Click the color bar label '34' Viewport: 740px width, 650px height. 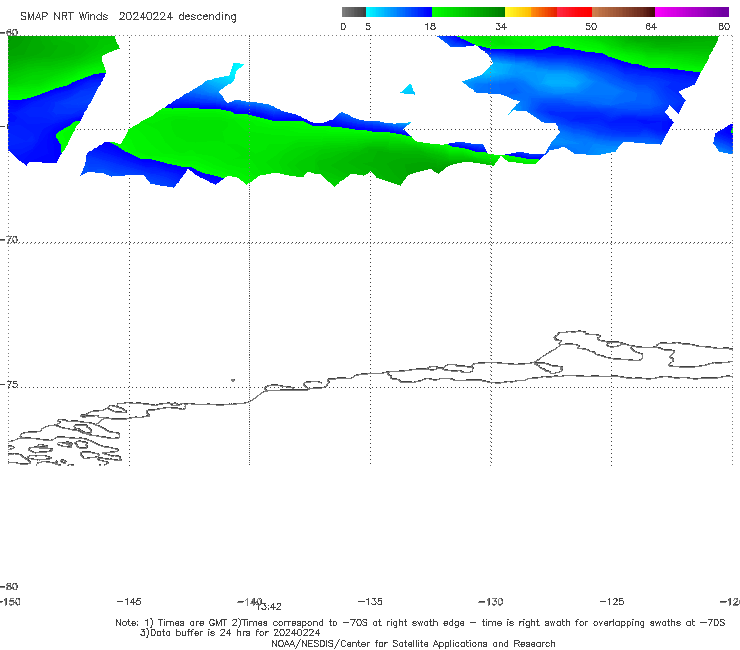(501, 26)
